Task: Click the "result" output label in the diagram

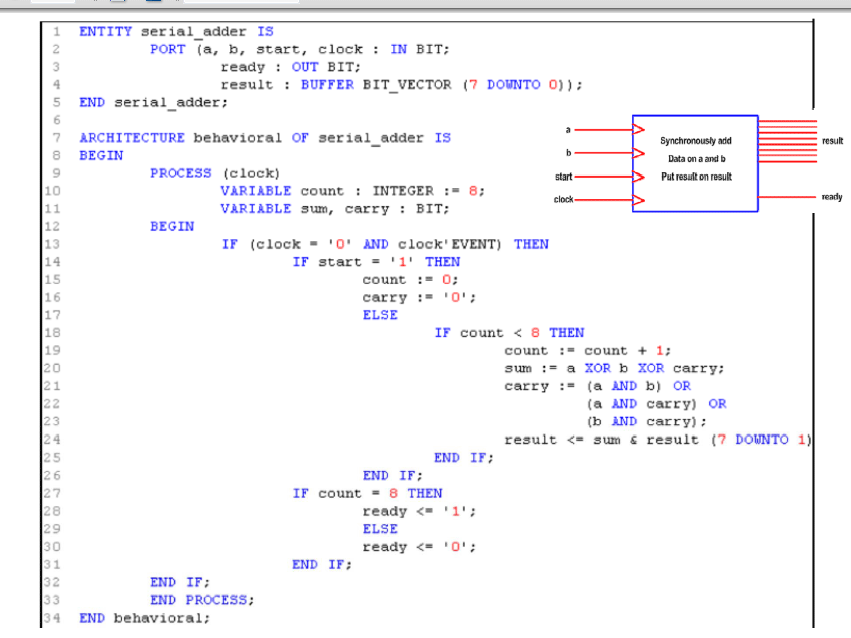Action: (x=833, y=141)
